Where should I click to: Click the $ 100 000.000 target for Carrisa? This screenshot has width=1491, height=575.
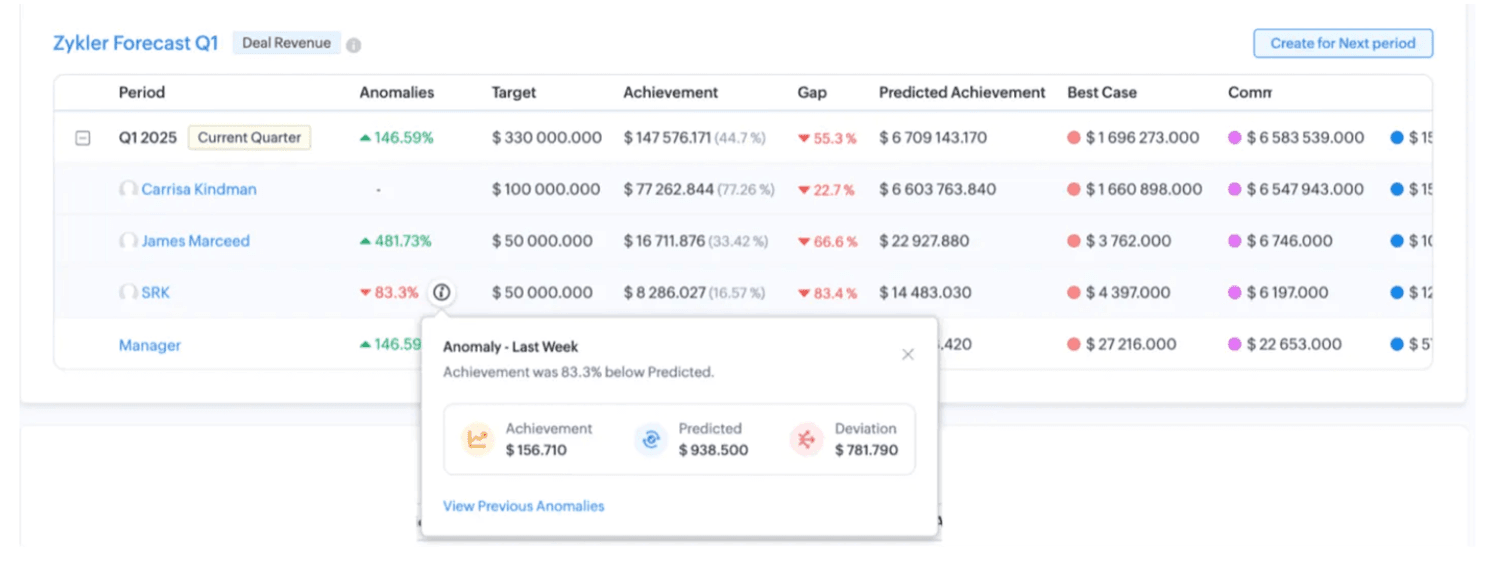point(546,189)
